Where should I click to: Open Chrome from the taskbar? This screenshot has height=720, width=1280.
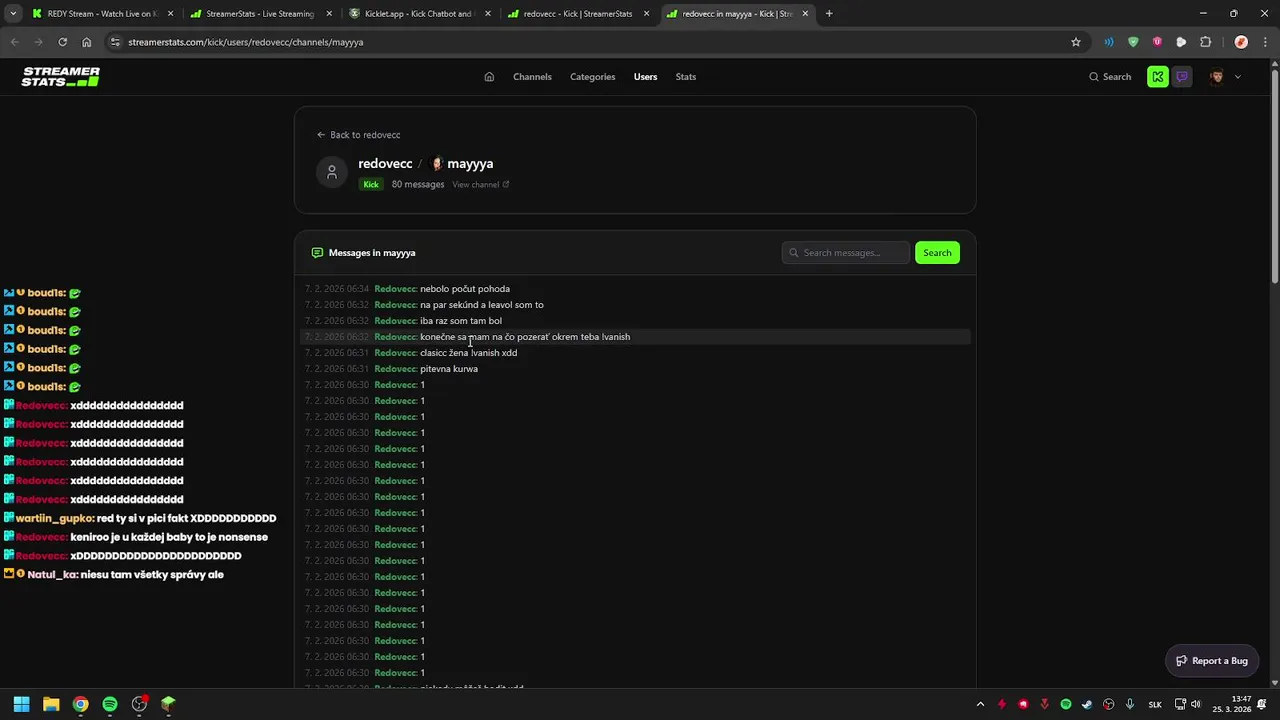pos(80,704)
